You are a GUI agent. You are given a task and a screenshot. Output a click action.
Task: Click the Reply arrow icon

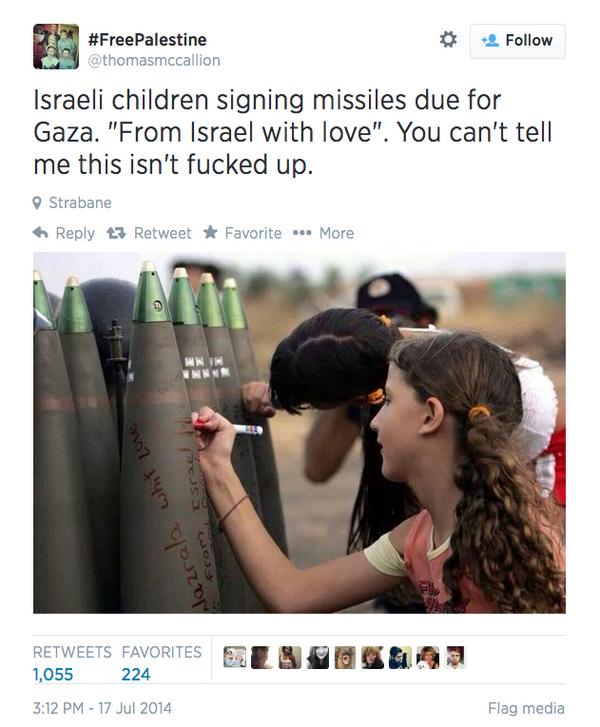point(41,233)
